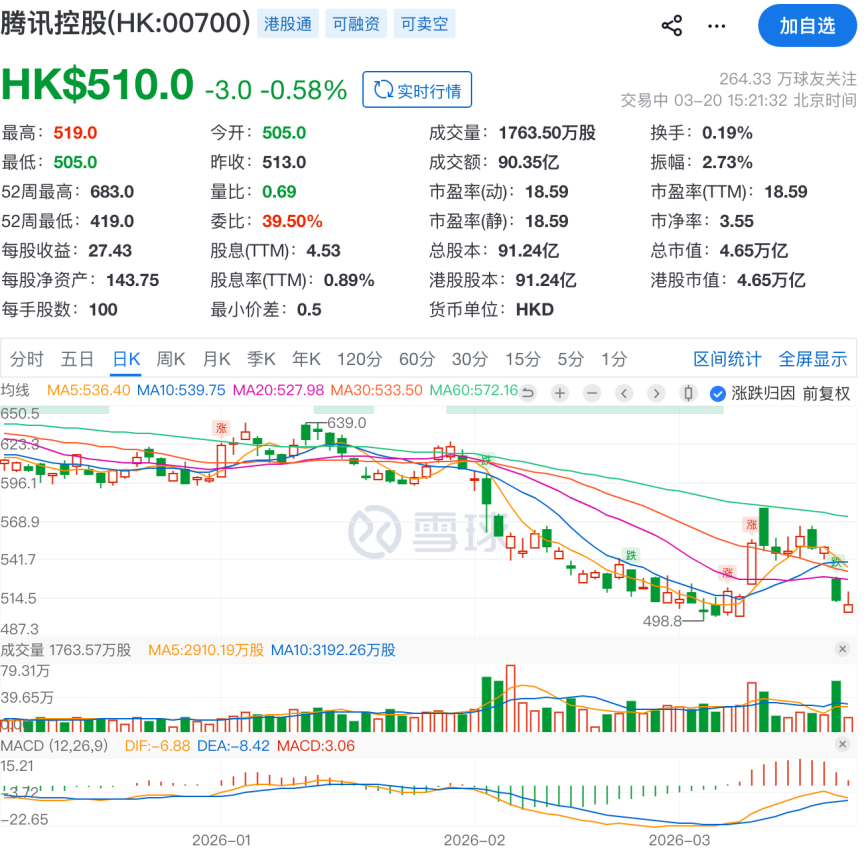Click the MA30:533.50 moving average label
The width and height of the screenshot is (866, 854).
377,390
